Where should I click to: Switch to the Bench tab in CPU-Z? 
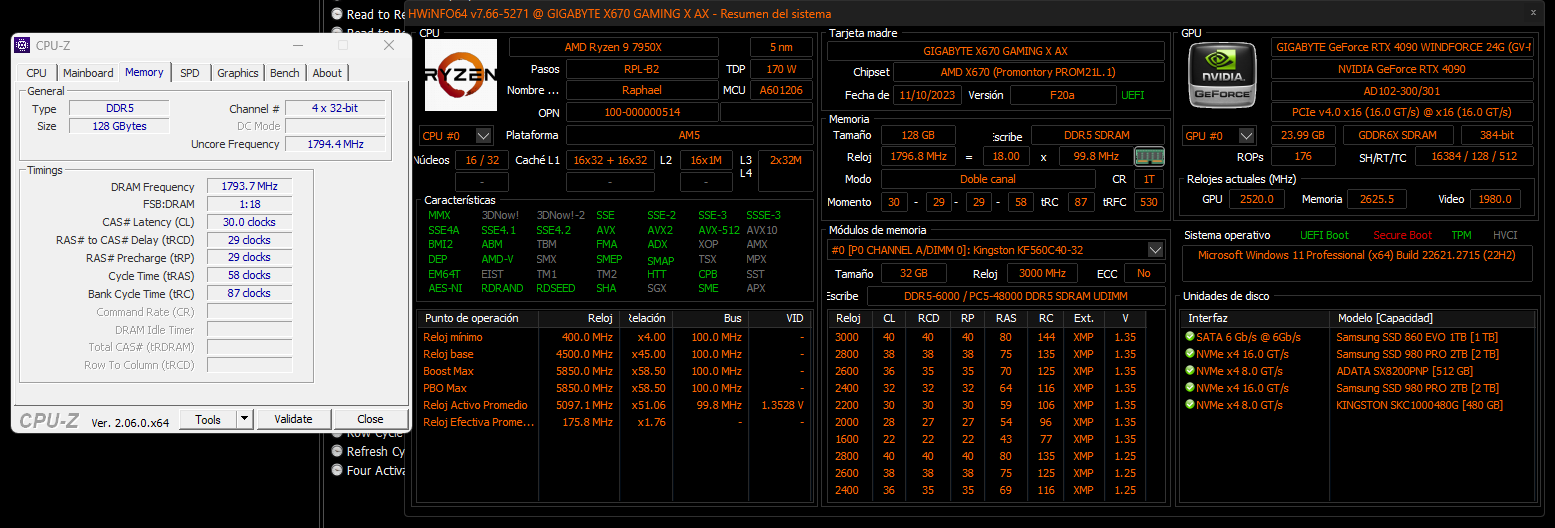point(285,73)
